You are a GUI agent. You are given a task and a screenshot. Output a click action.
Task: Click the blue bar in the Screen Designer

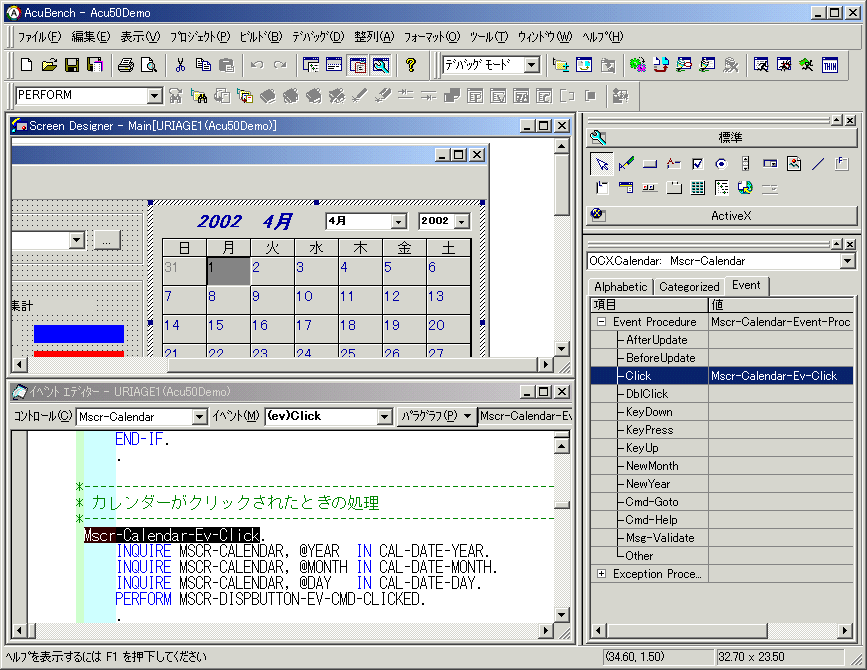coord(79,334)
